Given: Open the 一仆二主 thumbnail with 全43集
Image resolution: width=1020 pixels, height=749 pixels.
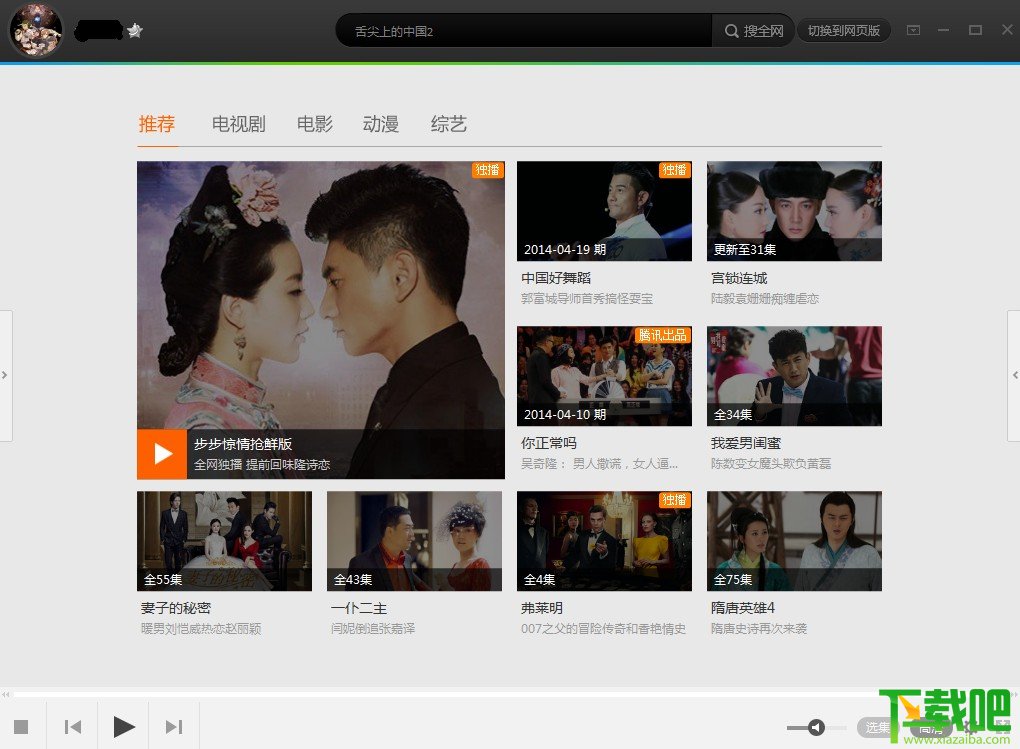Looking at the screenshot, I should (414, 541).
